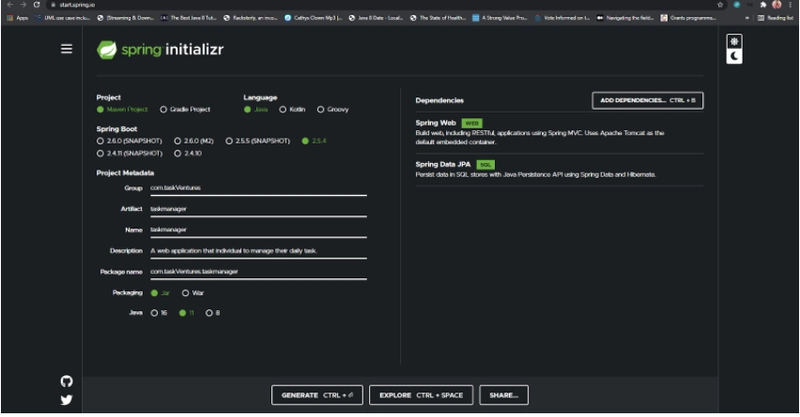
Task: Click the Artifact text field
Action: 257,209
